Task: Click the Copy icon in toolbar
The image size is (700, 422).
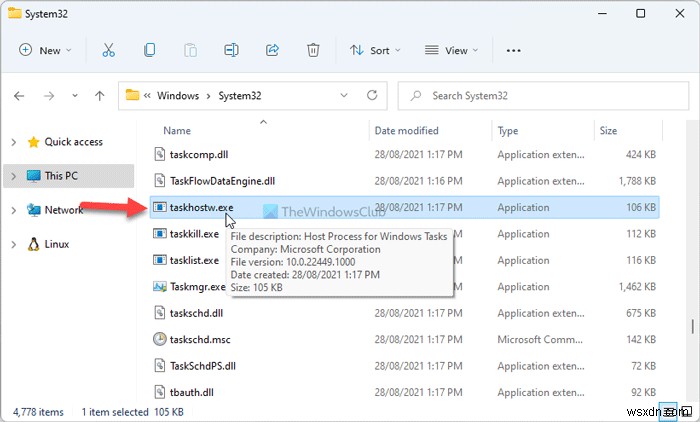Action: (x=150, y=50)
